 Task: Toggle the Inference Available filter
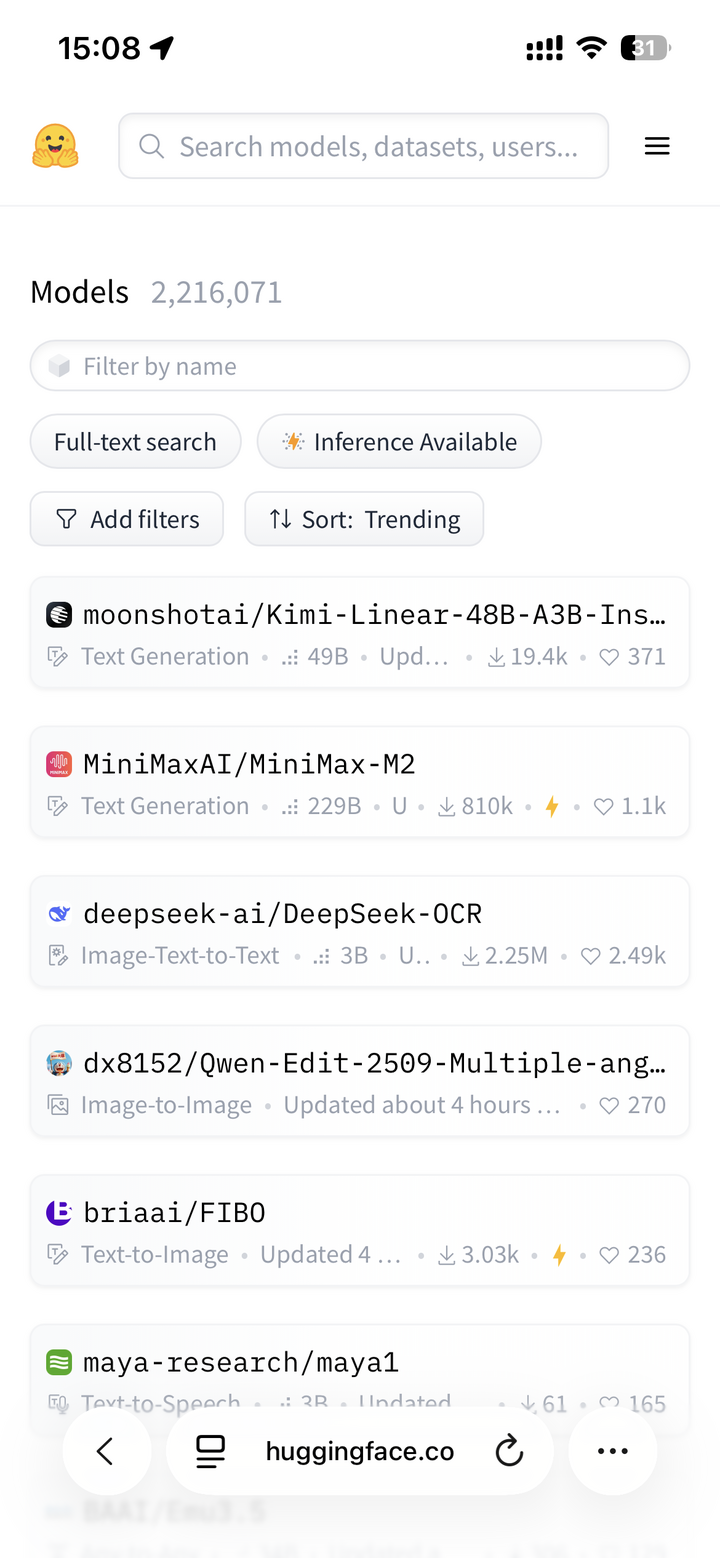point(399,442)
